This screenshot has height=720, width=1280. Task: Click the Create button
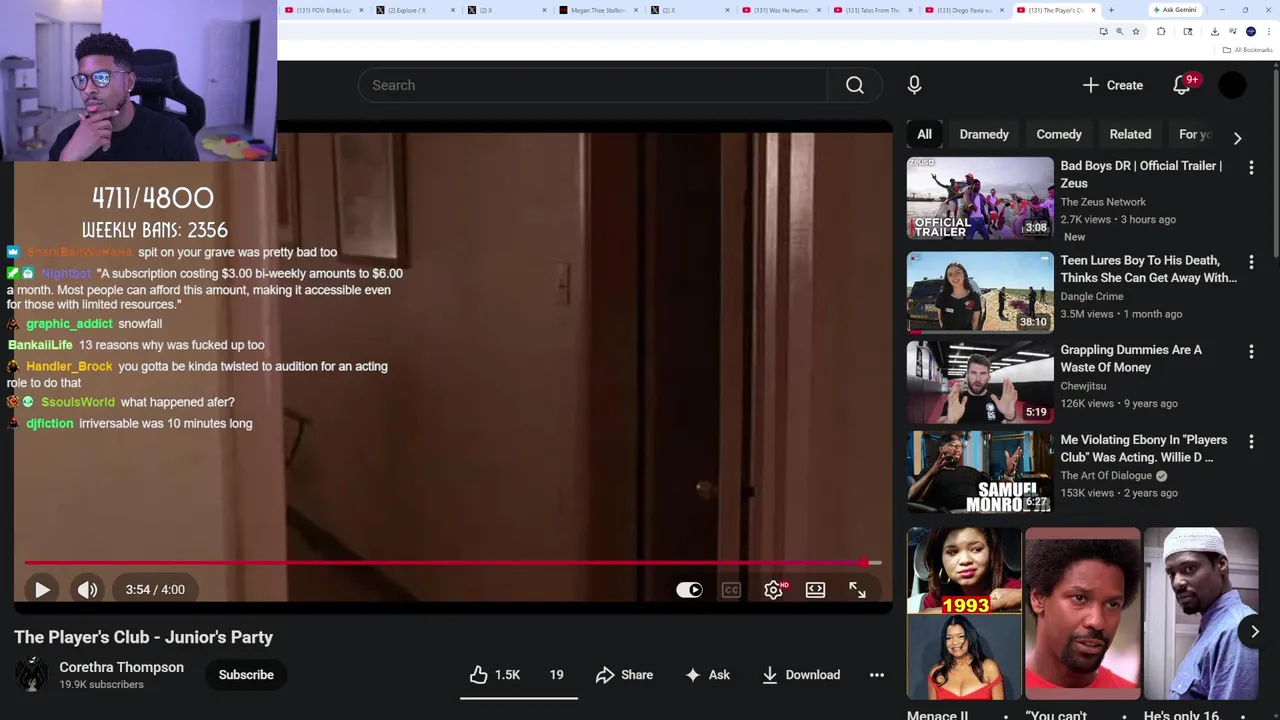(1113, 85)
